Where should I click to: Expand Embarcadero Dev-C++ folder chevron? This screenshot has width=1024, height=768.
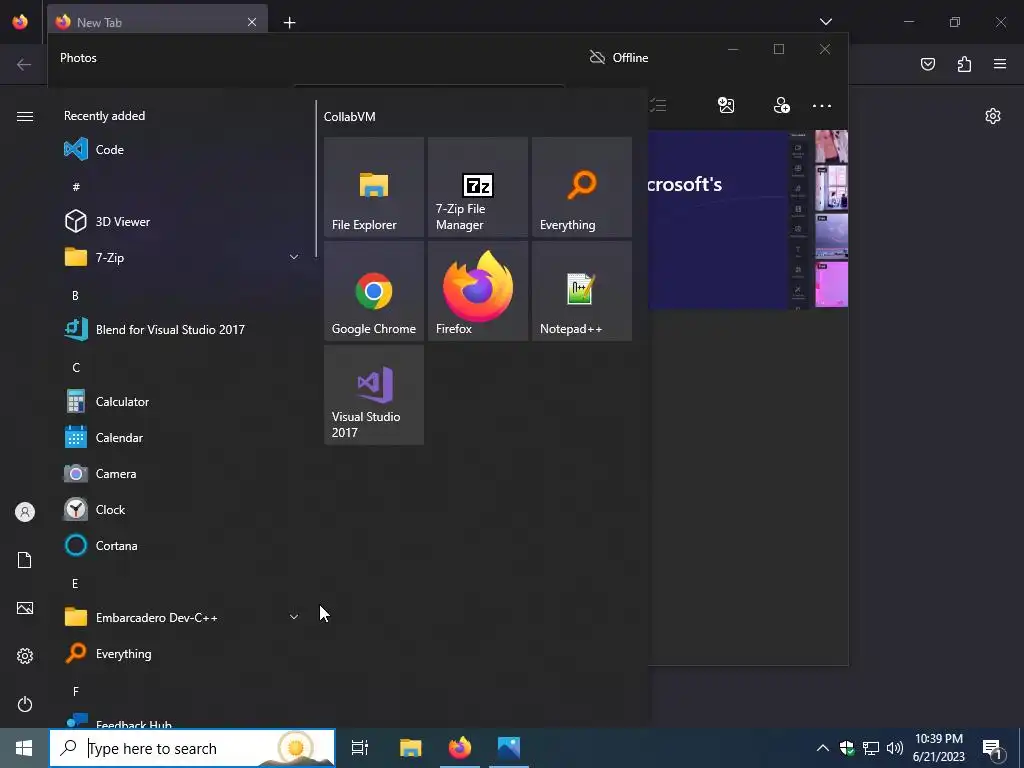click(x=294, y=617)
